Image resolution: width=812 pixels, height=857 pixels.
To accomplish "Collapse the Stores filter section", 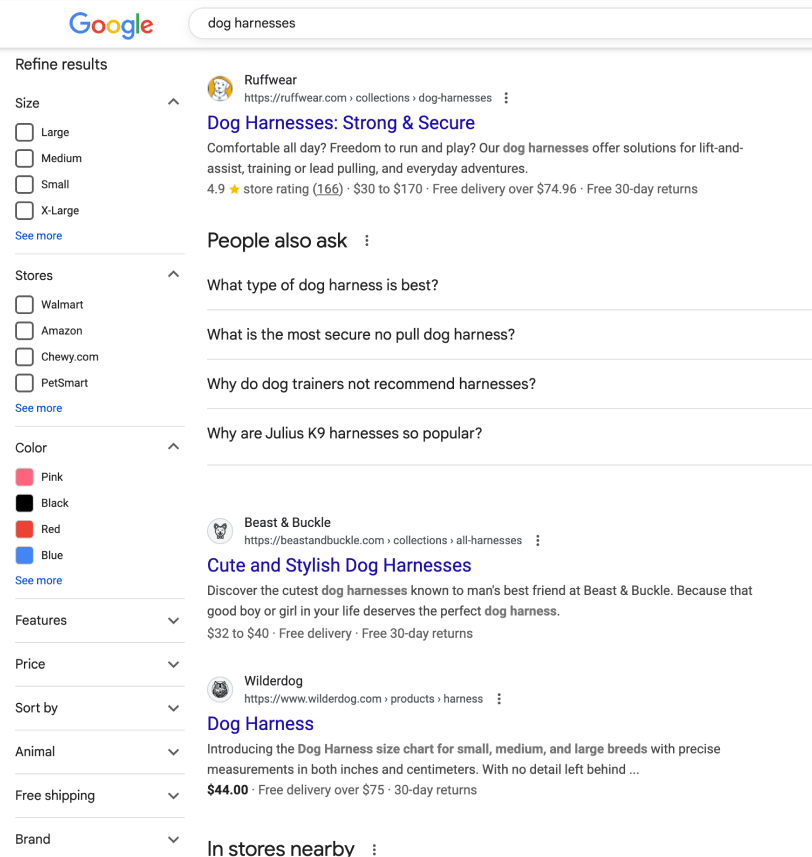I will (173, 274).
